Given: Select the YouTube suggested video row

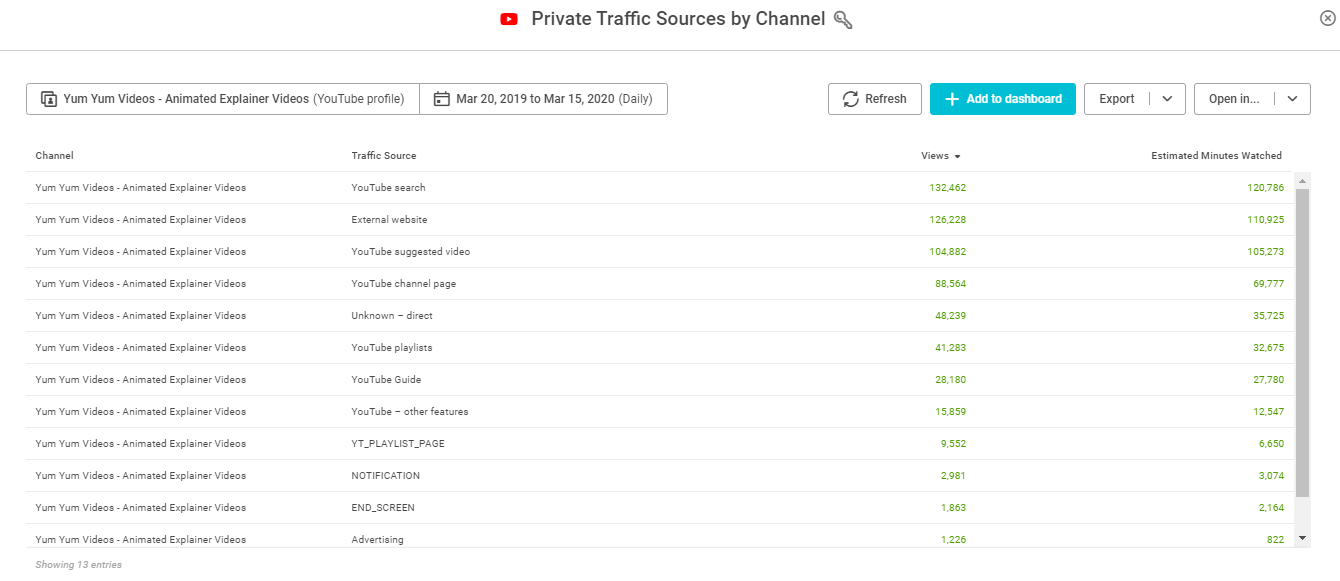Looking at the screenshot, I should point(660,252).
